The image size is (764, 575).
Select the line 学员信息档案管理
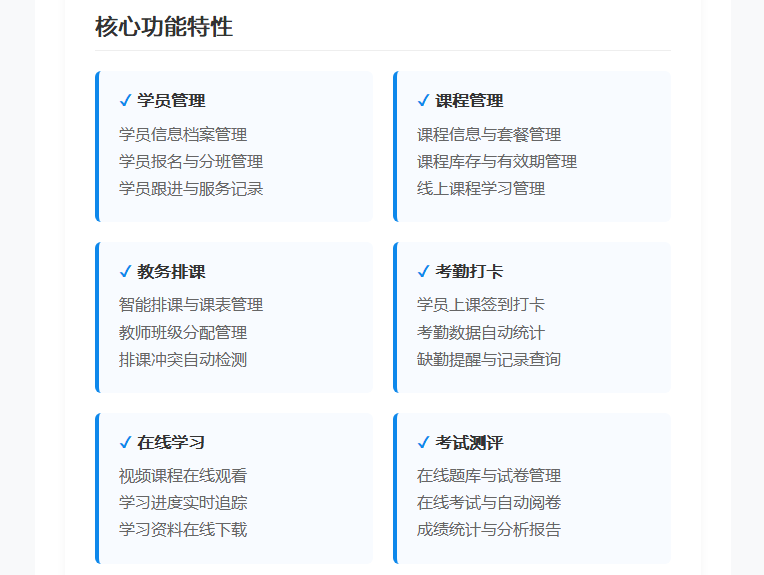tap(183, 134)
